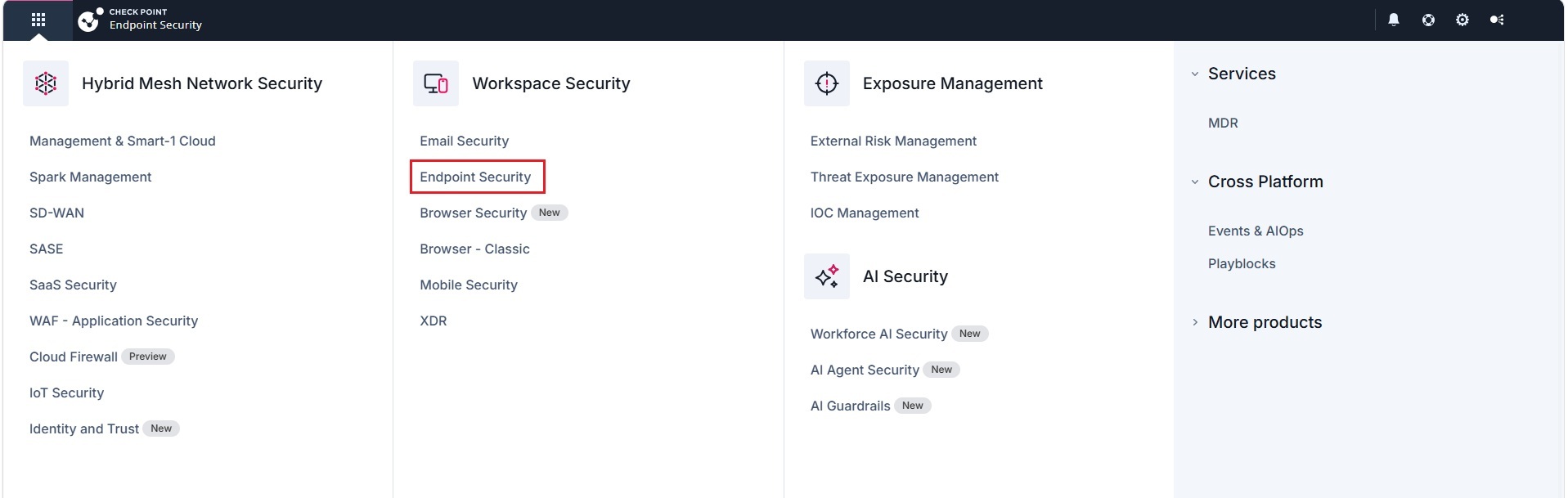Open SaaS Security
Screen dimensions: 1568x498
(73, 285)
